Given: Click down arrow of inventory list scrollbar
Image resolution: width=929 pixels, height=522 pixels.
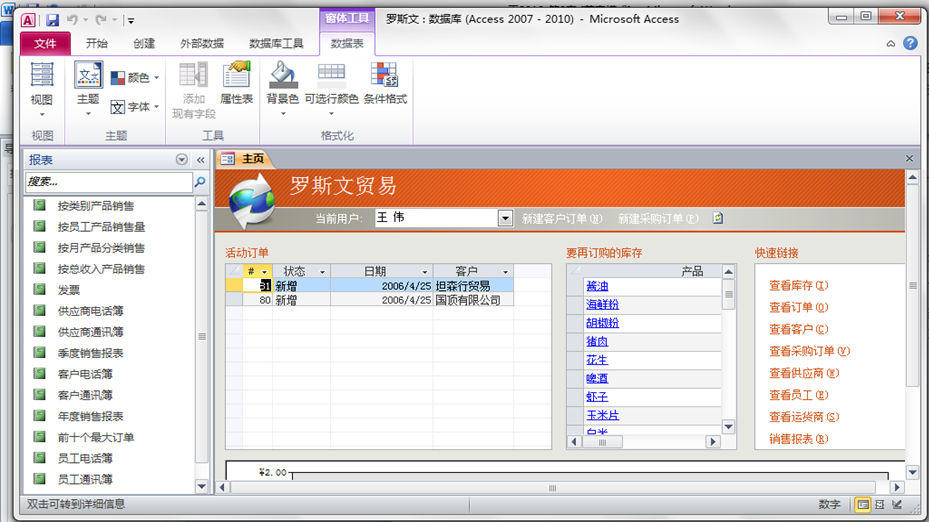Looking at the screenshot, I should [729, 427].
